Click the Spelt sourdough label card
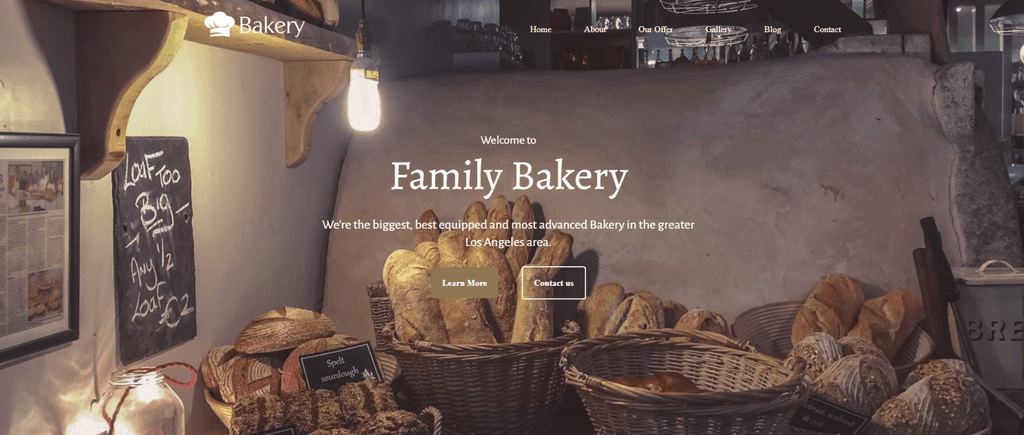This screenshot has width=1024, height=435. pyautogui.click(x=340, y=367)
